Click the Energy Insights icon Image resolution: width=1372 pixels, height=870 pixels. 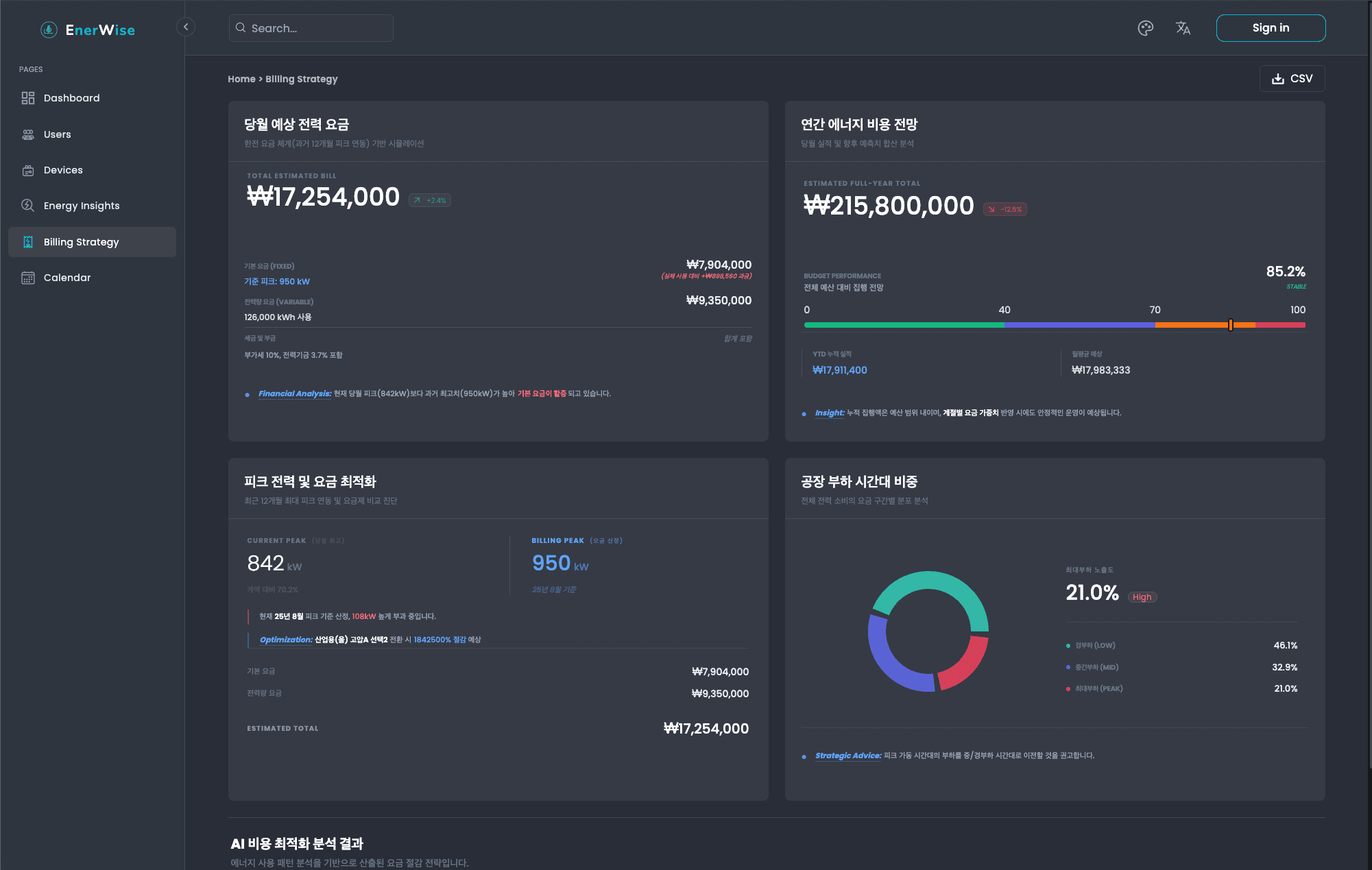(x=28, y=206)
